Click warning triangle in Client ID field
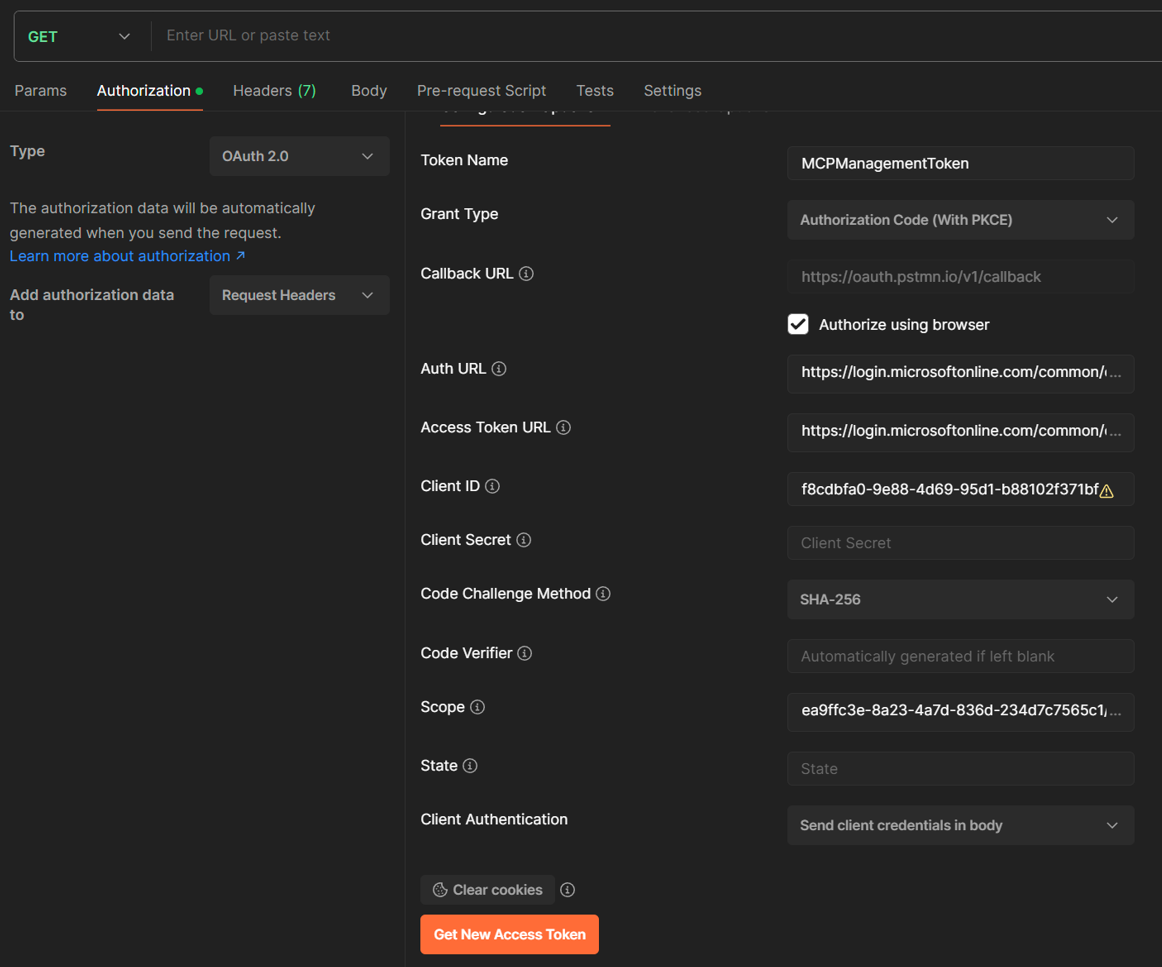The width and height of the screenshot is (1162, 967). tap(1107, 491)
